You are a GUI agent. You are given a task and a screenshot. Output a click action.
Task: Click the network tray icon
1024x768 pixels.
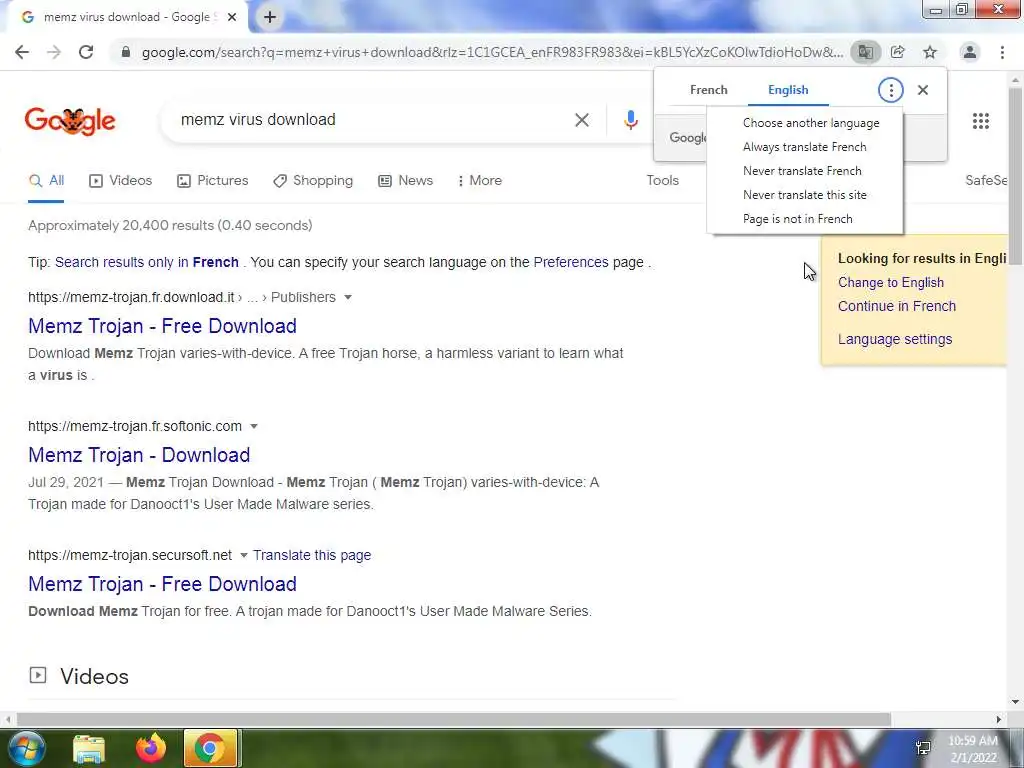point(923,748)
